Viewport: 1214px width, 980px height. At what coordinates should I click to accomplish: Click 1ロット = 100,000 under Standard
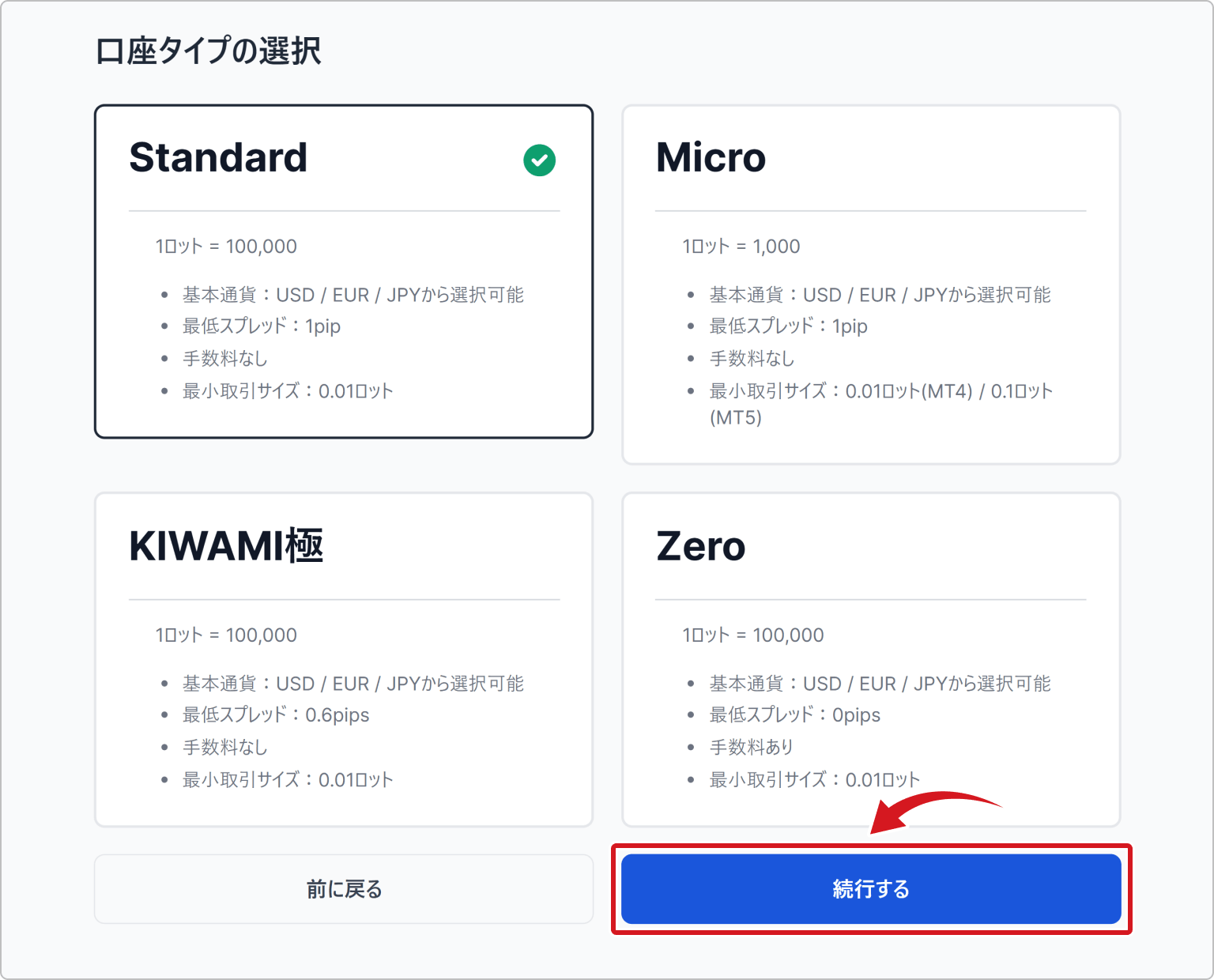[x=225, y=246]
